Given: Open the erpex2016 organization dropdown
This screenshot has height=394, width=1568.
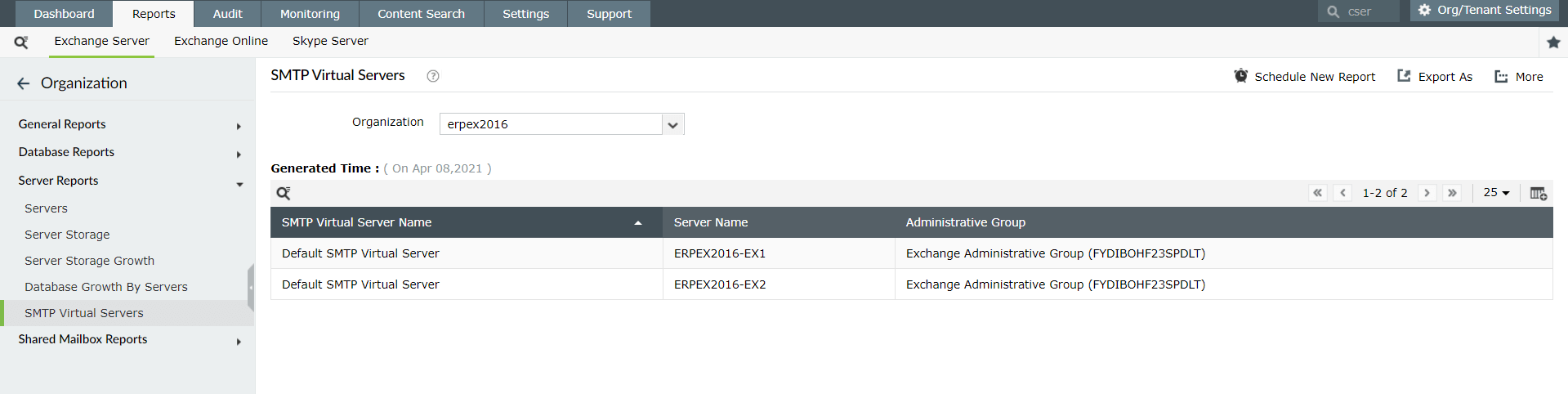Looking at the screenshot, I should (672, 124).
